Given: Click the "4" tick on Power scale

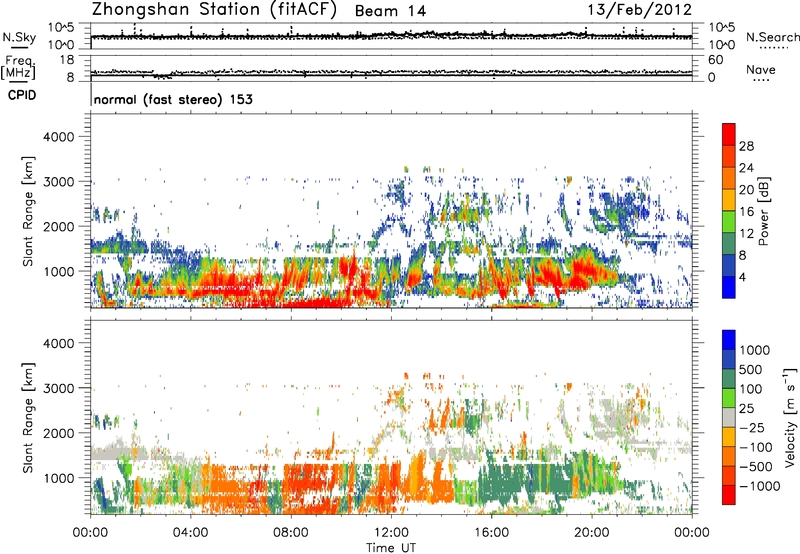Looking at the screenshot, I should coord(742,277).
